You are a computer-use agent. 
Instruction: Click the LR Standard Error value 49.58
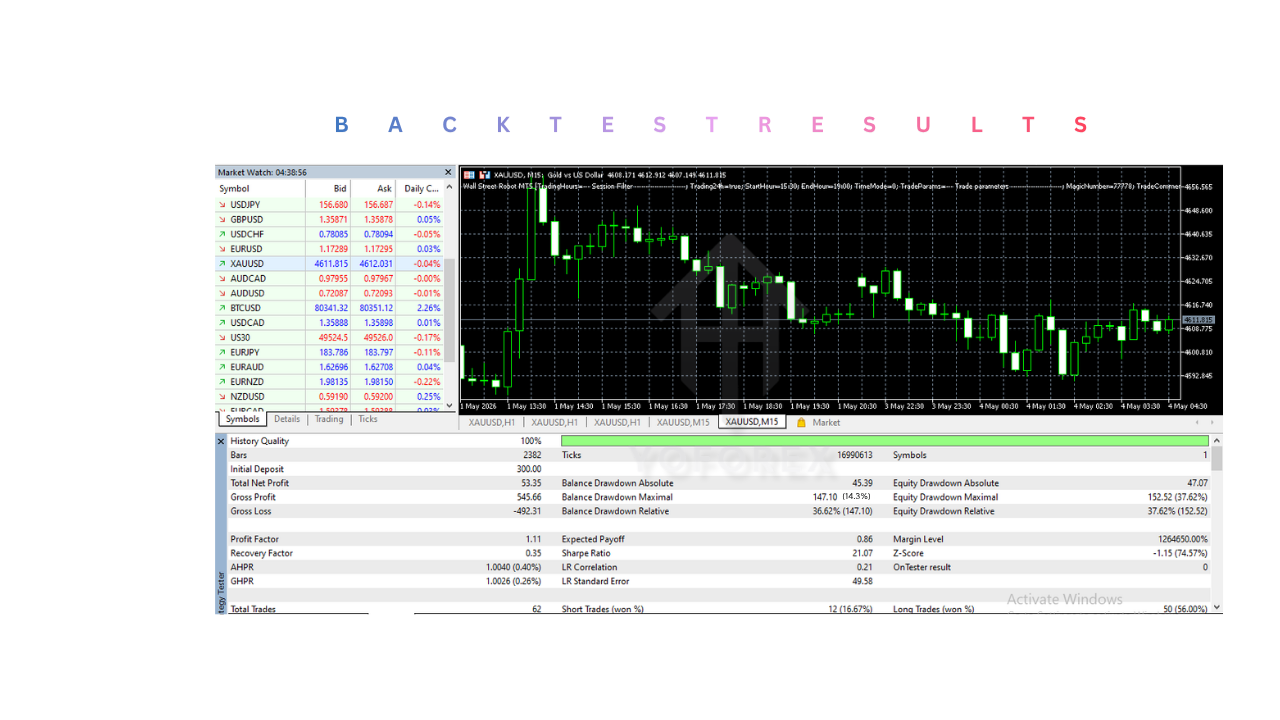tap(862, 581)
